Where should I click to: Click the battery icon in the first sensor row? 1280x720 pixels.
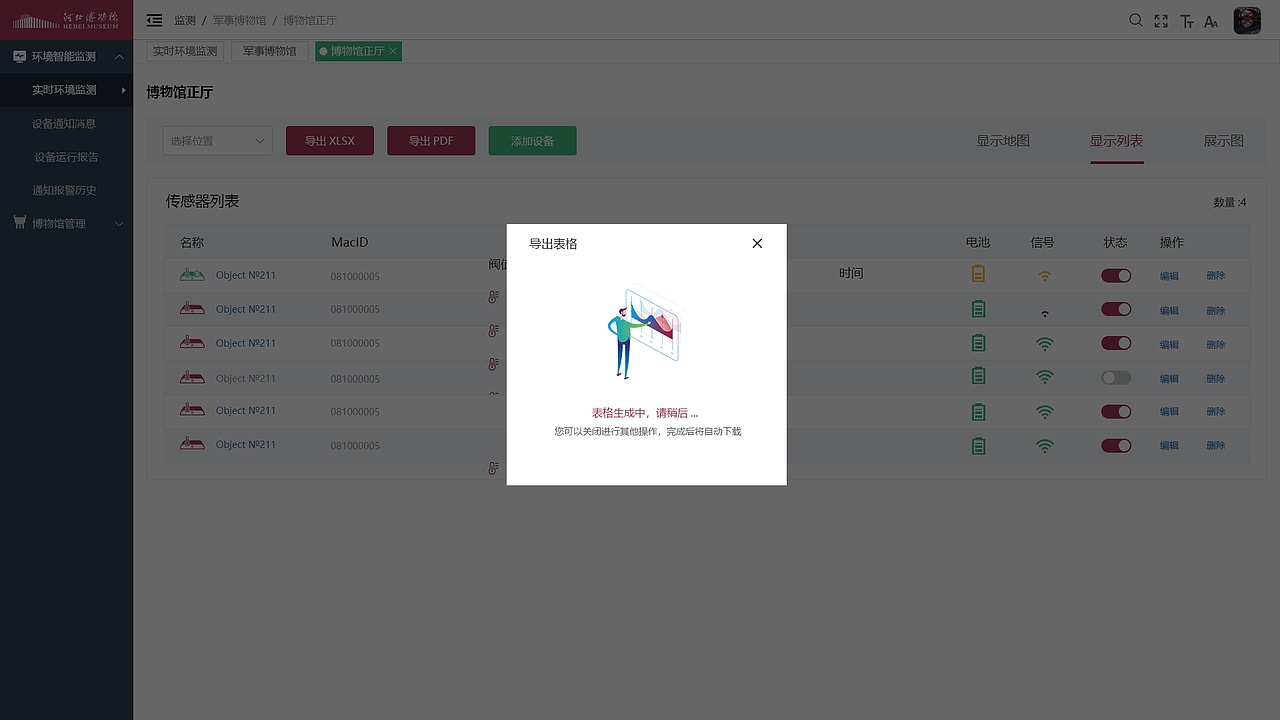[977, 274]
